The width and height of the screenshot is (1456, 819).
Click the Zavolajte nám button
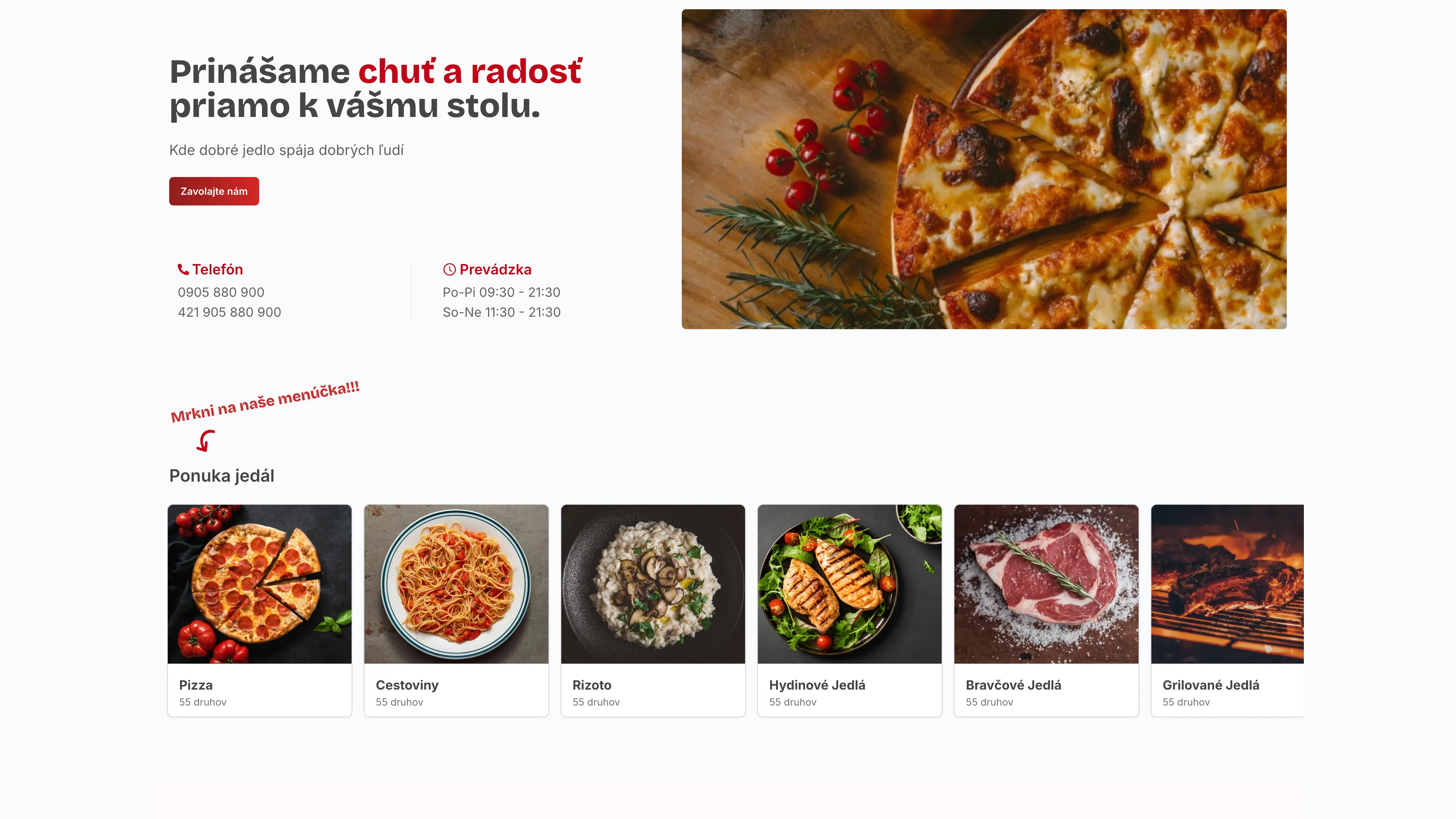coord(214,191)
